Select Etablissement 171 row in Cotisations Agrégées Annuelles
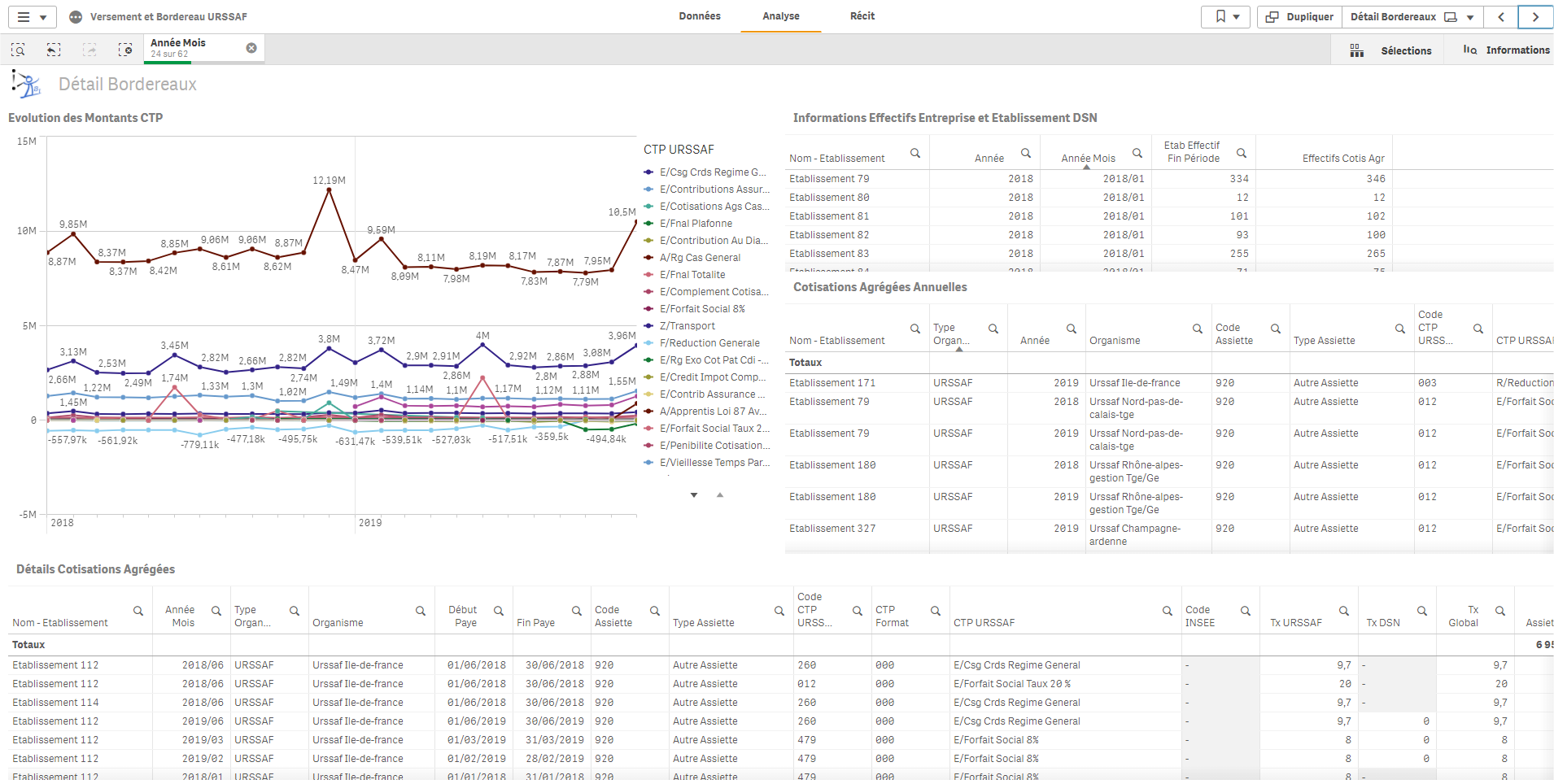The height and width of the screenshot is (784, 1554). [x=832, y=383]
